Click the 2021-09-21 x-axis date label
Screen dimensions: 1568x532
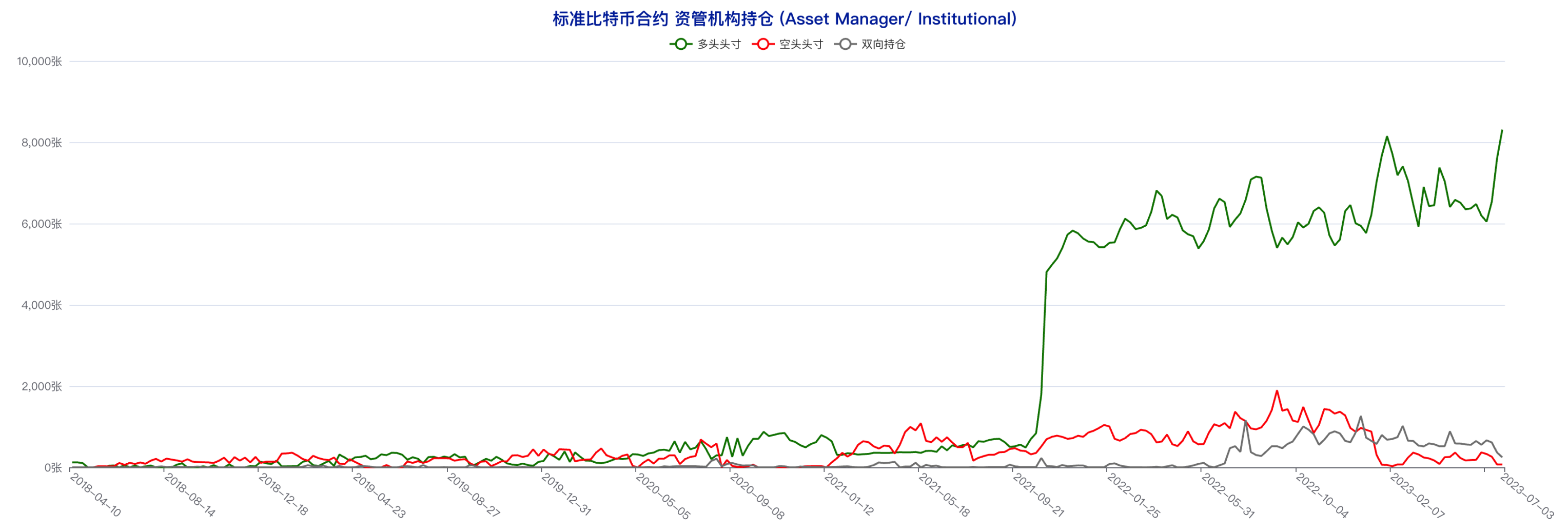pyautogui.click(x=1038, y=495)
